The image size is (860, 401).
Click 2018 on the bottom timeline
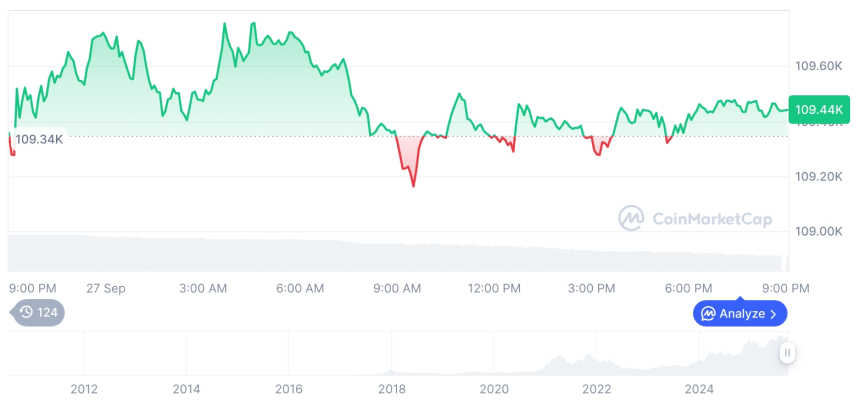click(x=392, y=388)
